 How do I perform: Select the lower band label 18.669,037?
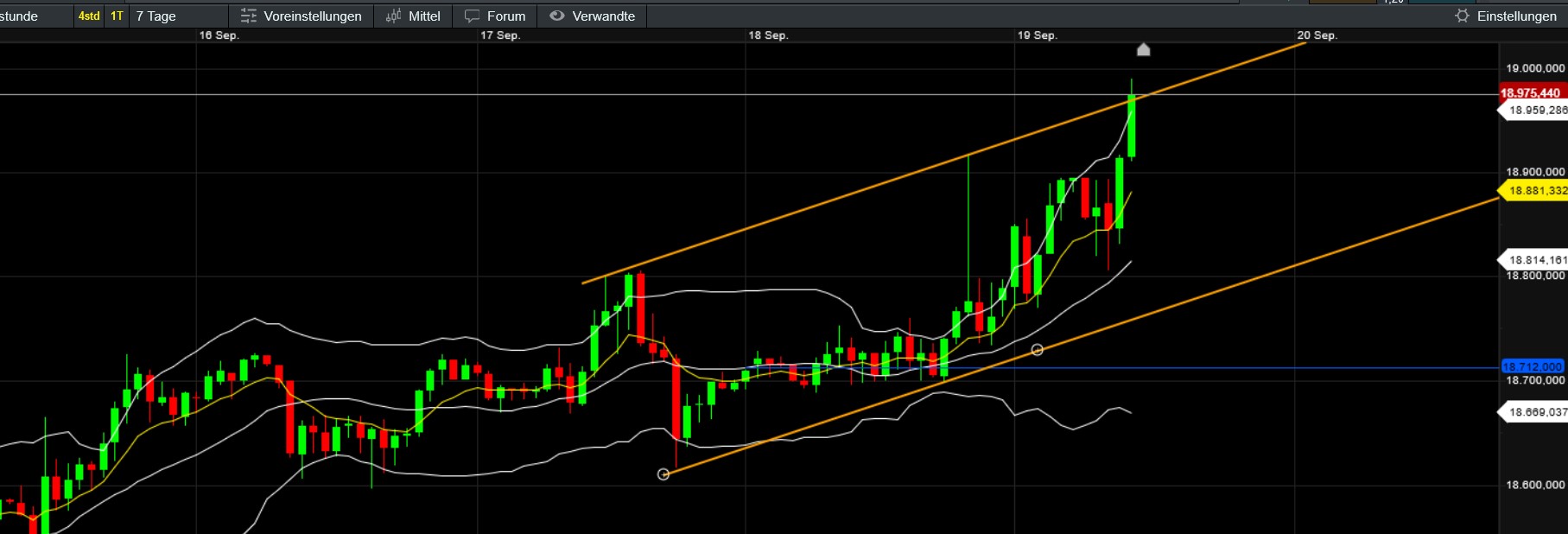pos(1534,412)
